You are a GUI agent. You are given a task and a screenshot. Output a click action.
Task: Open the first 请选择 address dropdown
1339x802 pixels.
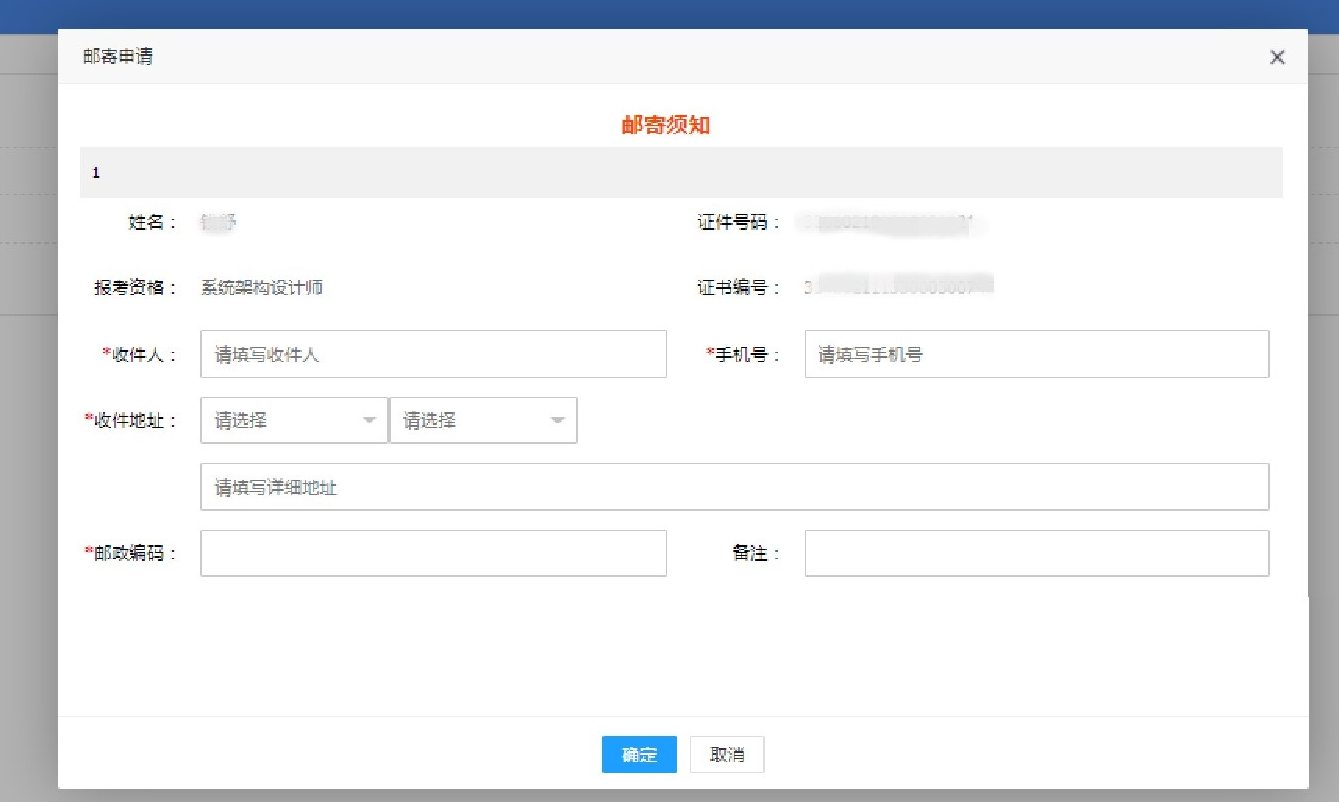pyautogui.click(x=294, y=421)
